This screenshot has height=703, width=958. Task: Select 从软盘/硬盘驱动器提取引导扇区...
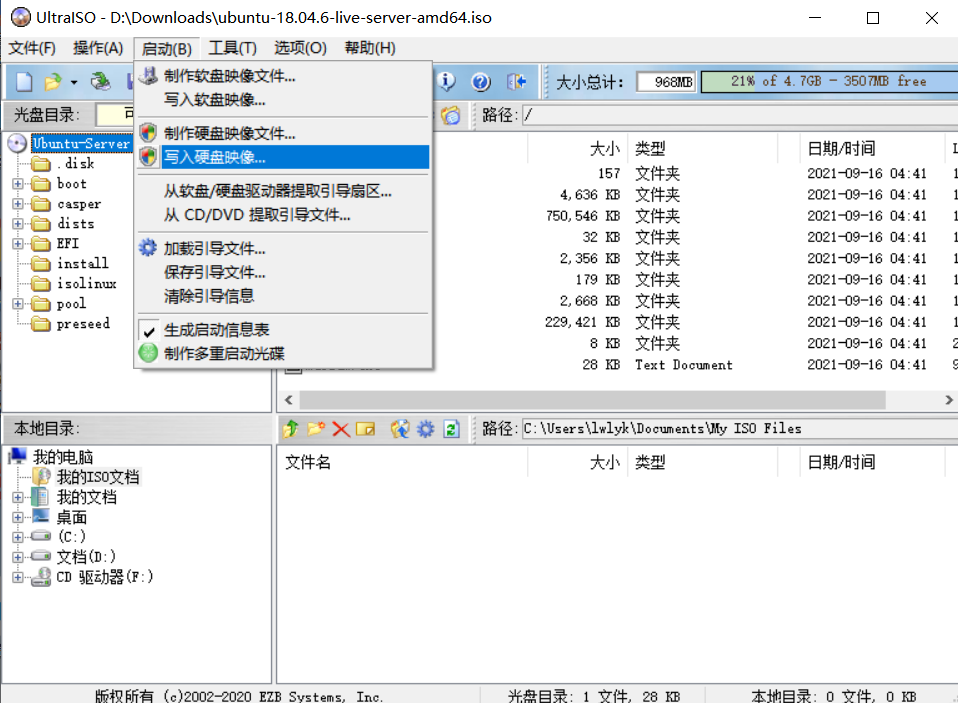tap(284, 191)
